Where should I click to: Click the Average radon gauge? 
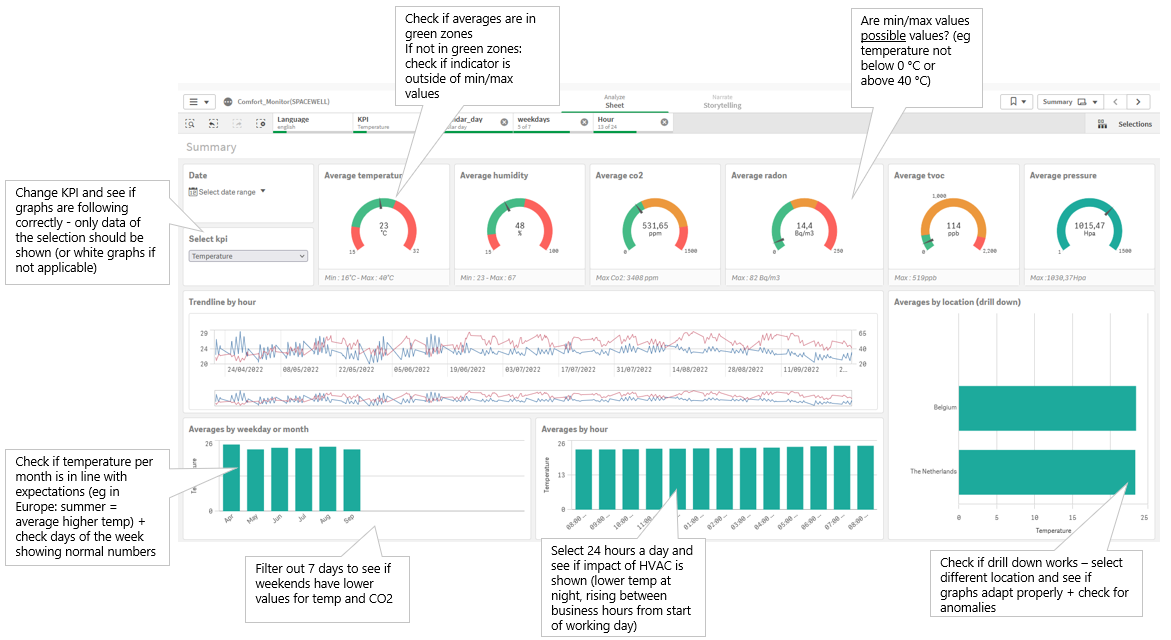pyautogui.click(x=804, y=226)
